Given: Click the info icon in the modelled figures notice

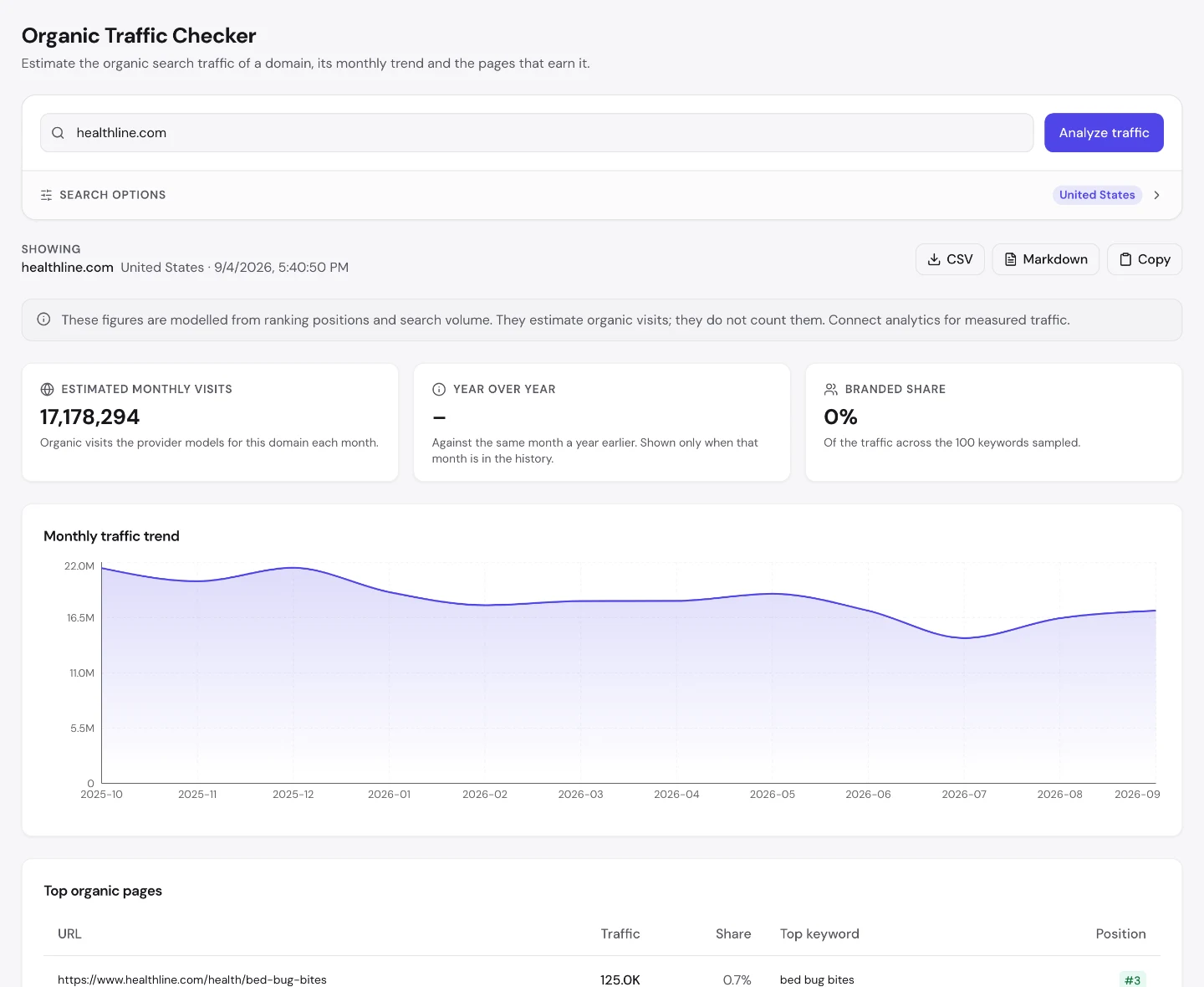Looking at the screenshot, I should (43, 320).
